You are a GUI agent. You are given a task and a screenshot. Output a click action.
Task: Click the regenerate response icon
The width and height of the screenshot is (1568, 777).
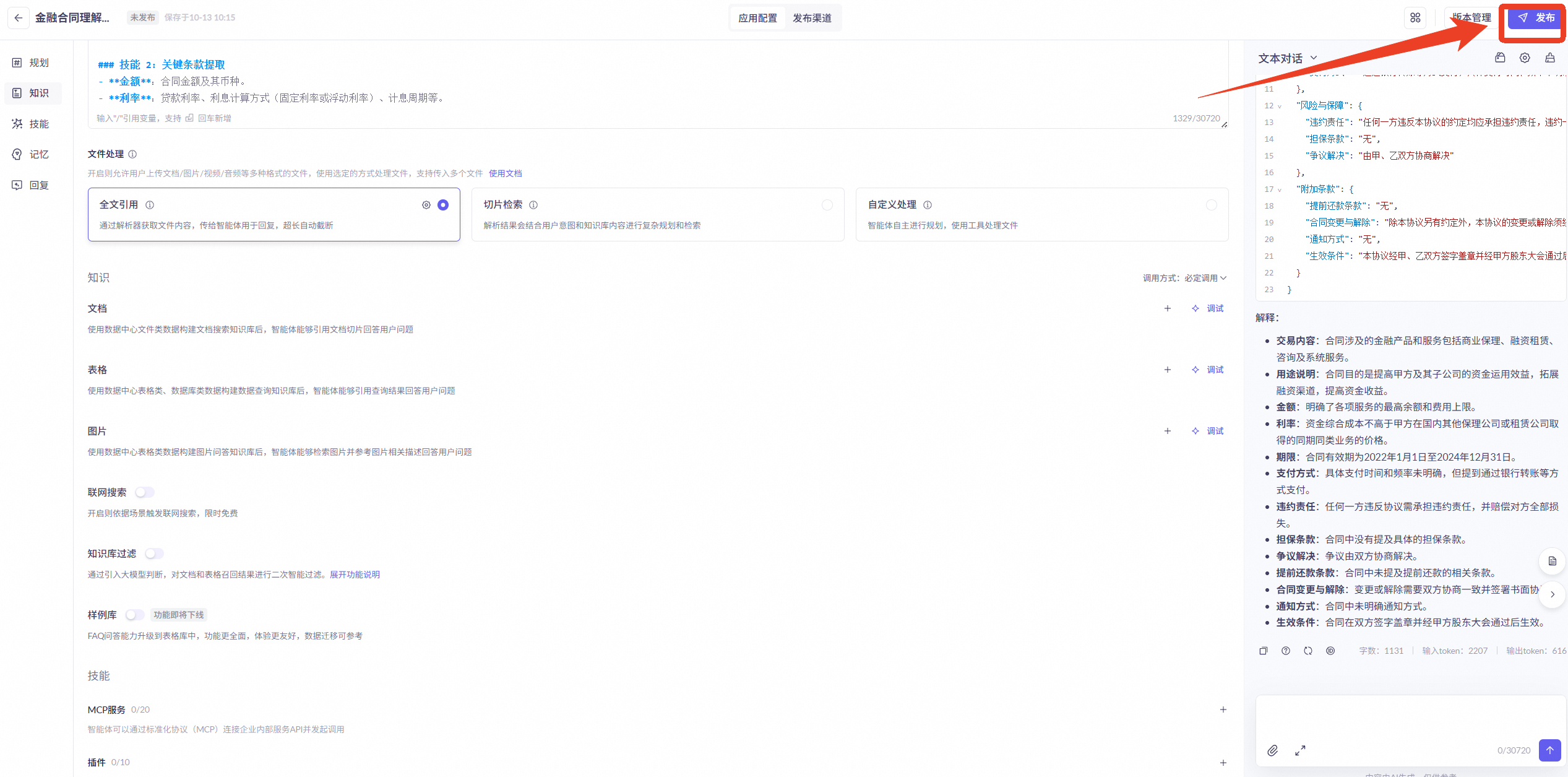click(1308, 651)
